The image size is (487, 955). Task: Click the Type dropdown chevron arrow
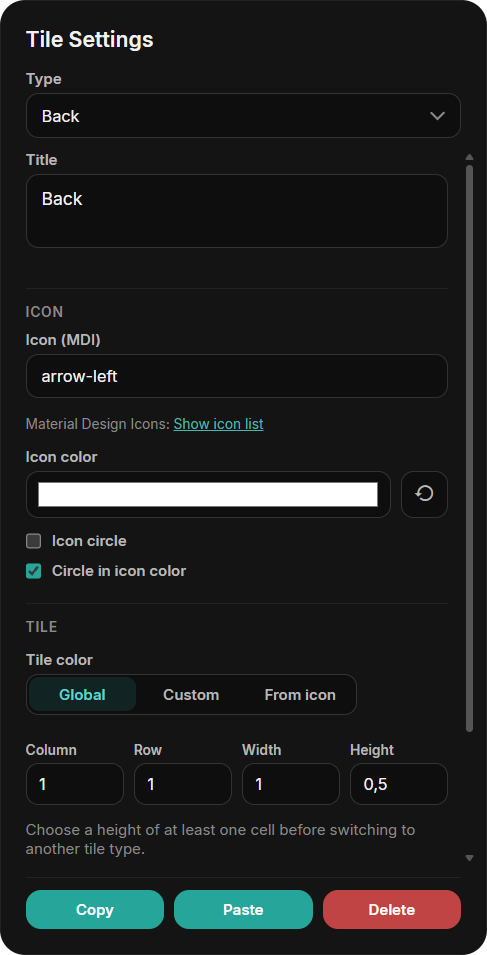coord(437,116)
